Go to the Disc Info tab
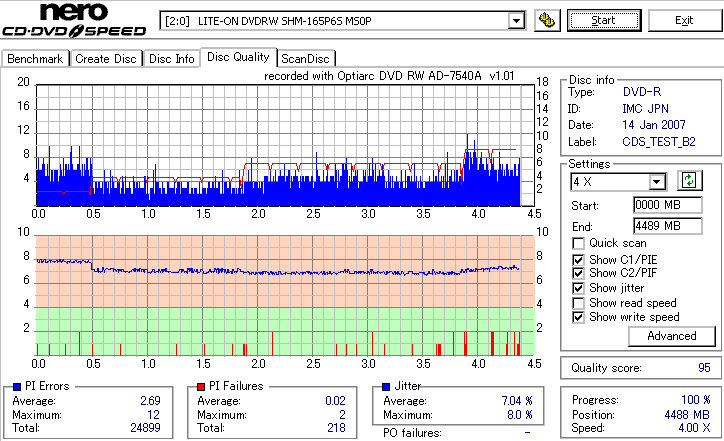The image size is (724, 441). tap(172, 59)
